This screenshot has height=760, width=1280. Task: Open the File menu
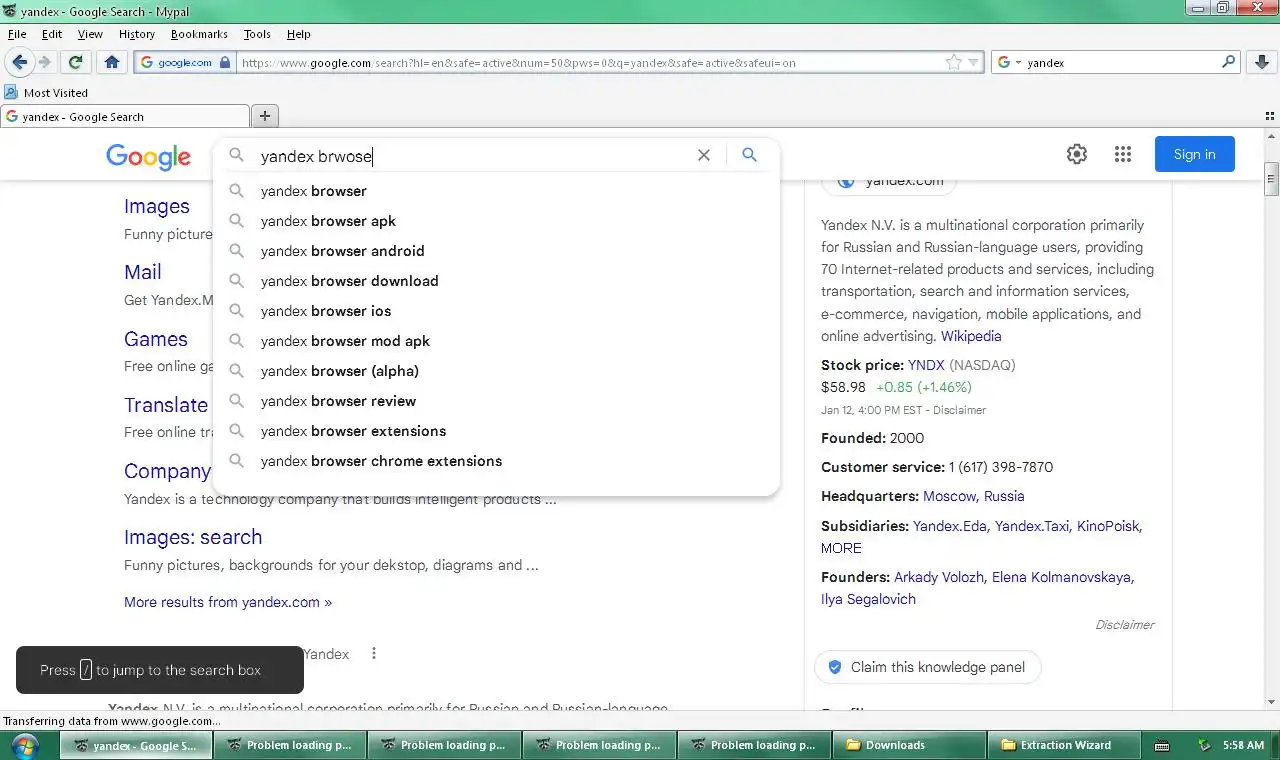[x=16, y=34]
